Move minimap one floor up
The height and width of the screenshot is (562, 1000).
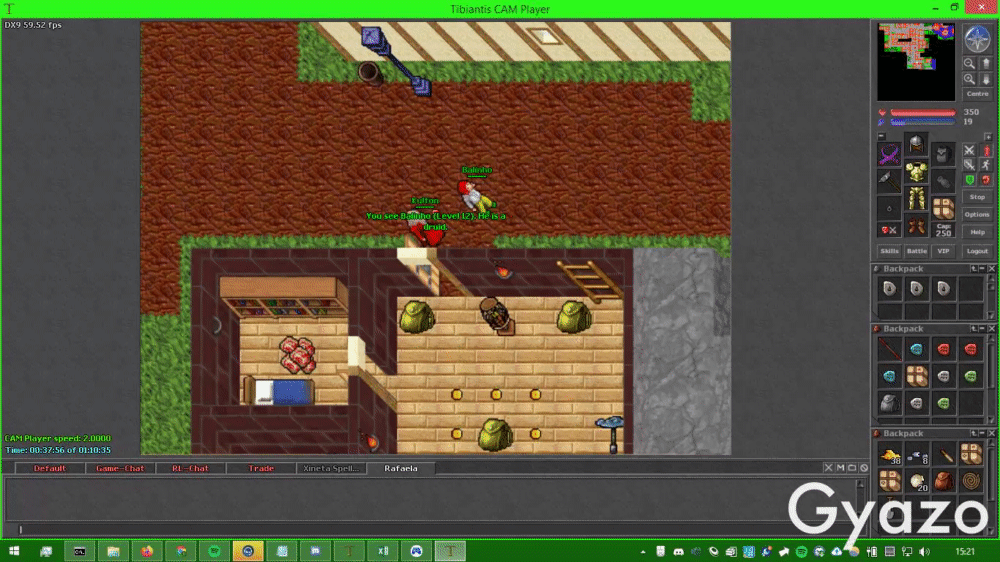point(986,63)
